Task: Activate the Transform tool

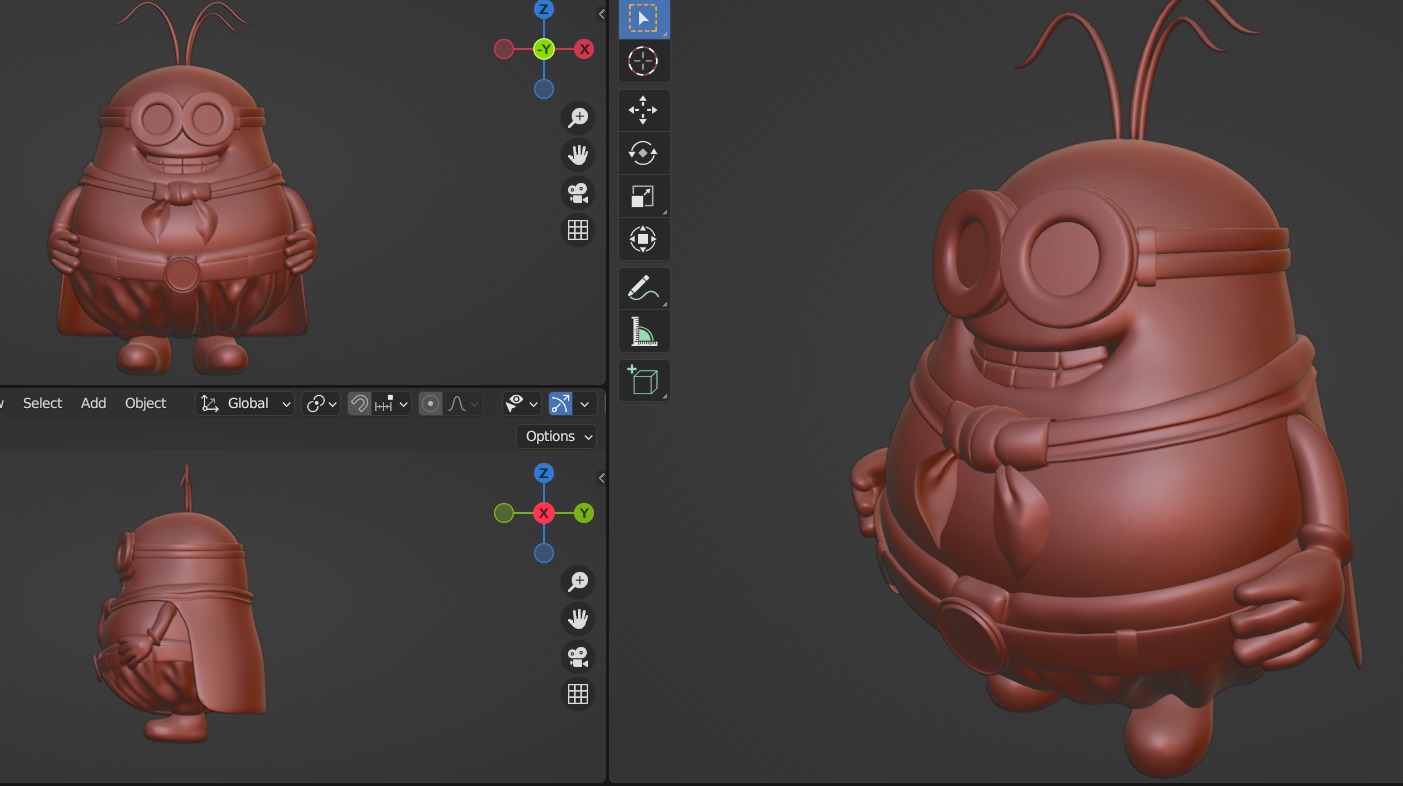Action: [643, 239]
